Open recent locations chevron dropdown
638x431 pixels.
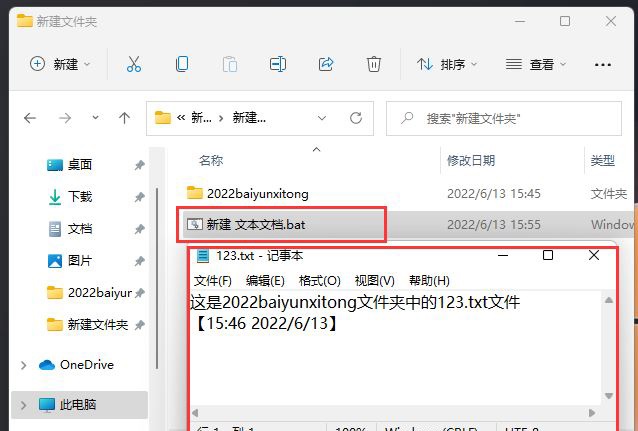(x=95, y=118)
